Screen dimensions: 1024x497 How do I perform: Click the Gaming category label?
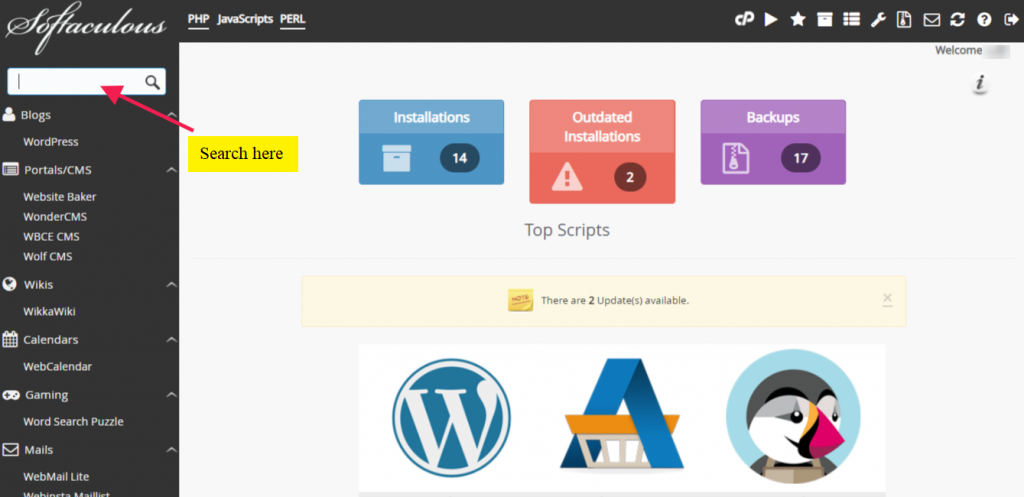46,394
